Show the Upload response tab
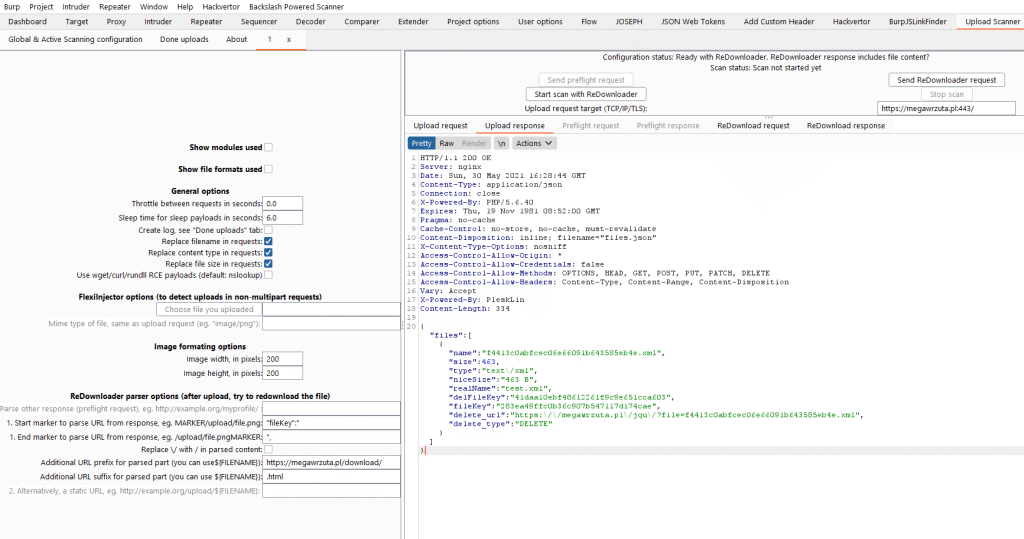1024x539 pixels. [x=515, y=125]
